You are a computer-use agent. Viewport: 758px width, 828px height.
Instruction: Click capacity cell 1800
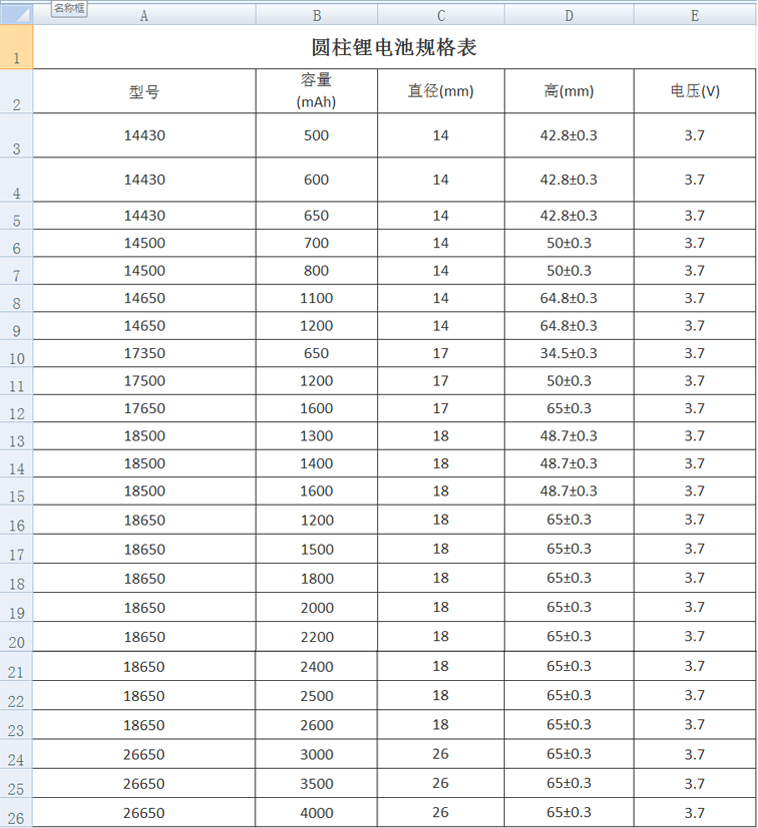(x=316, y=578)
